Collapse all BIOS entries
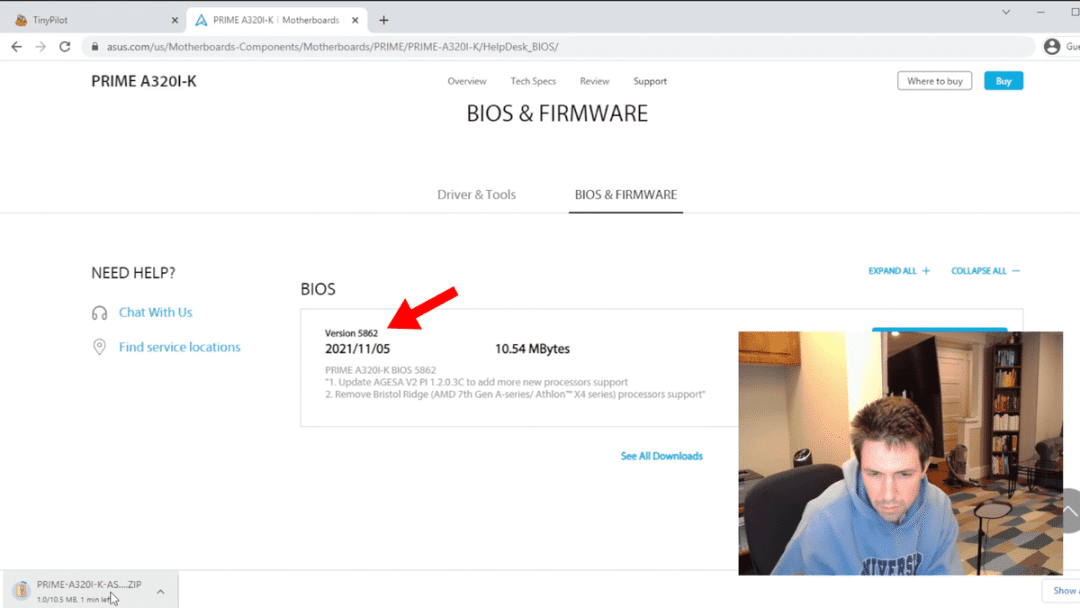 click(x=985, y=271)
